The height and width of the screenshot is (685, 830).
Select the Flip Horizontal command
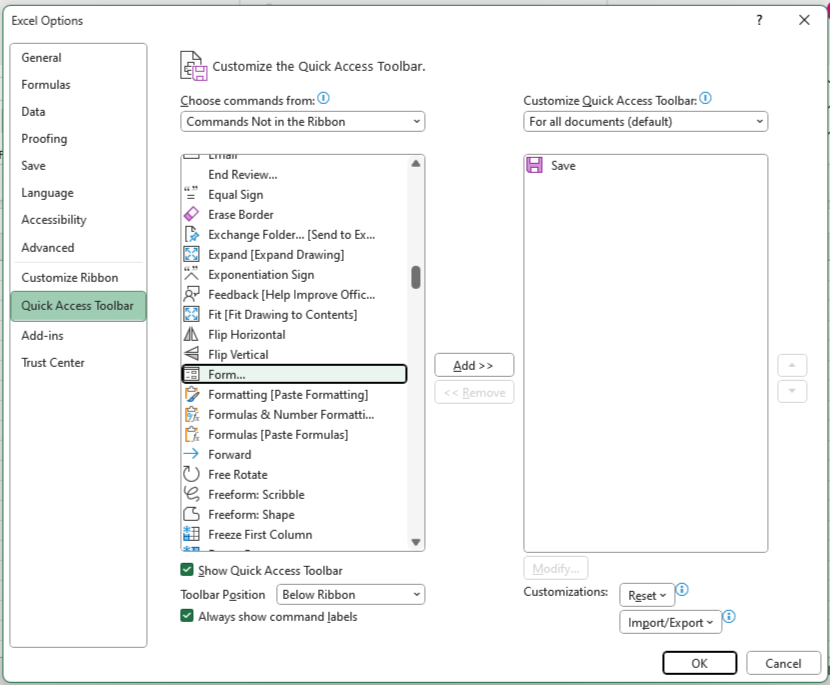pos(245,334)
